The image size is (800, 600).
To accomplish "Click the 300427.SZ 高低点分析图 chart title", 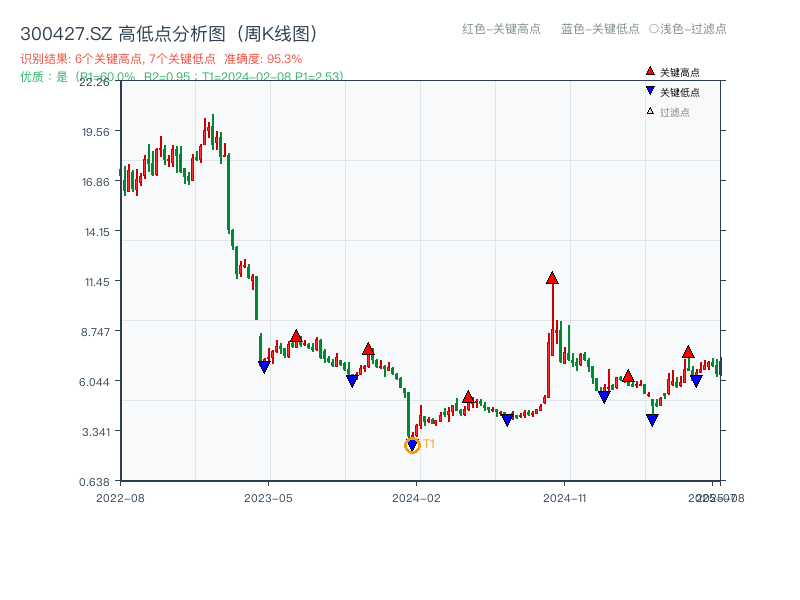I will 168,33.
